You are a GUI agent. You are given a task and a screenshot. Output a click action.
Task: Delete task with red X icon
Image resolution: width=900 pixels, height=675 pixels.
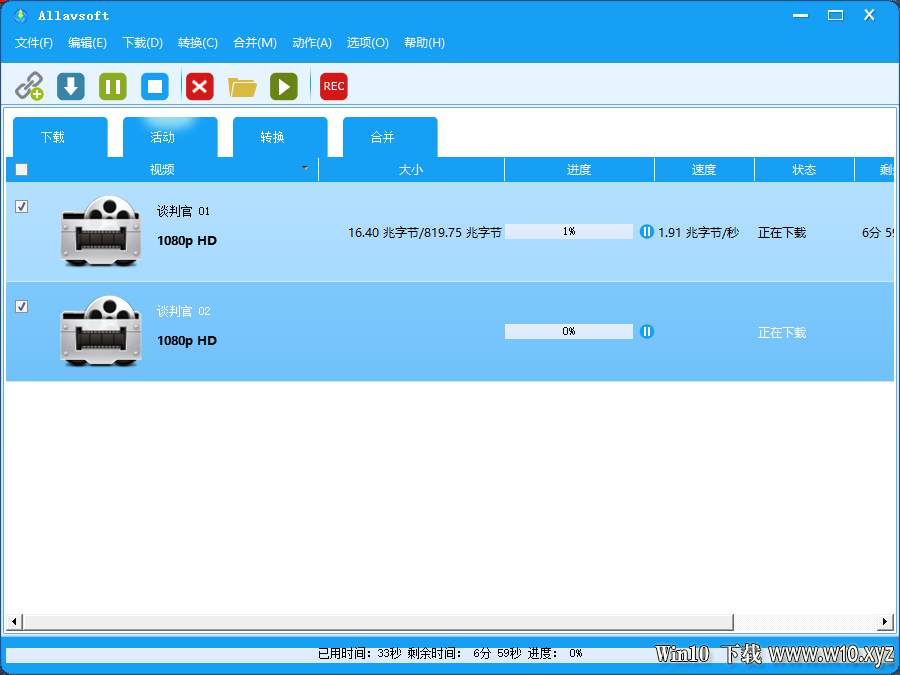click(x=200, y=86)
